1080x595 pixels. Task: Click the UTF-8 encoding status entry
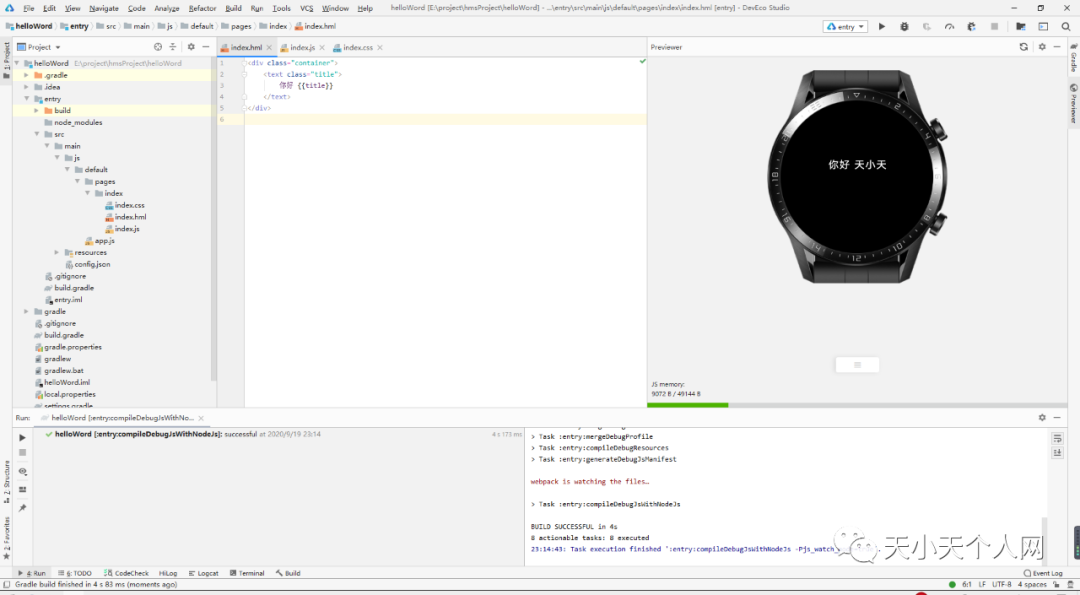[1001, 584]
